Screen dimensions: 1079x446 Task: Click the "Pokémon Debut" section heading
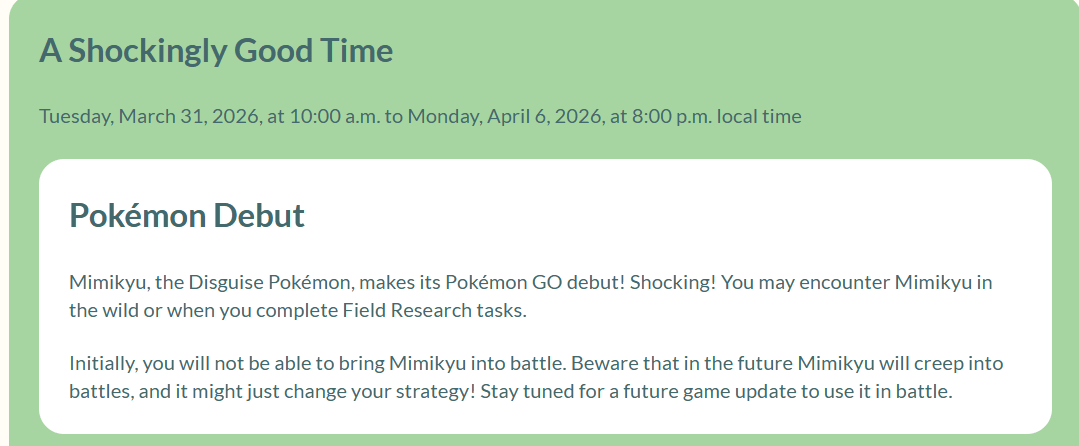point(187,215)
